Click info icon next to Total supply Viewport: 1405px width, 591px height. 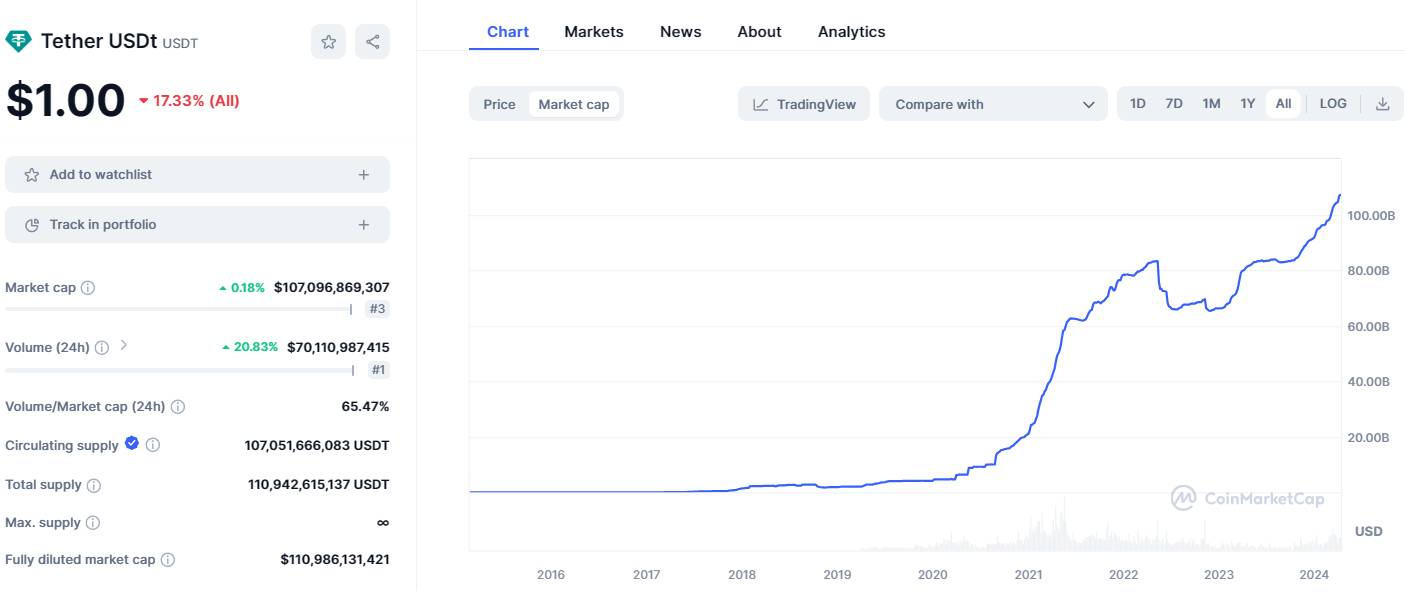pyautogui.click(x=94, y=485)
